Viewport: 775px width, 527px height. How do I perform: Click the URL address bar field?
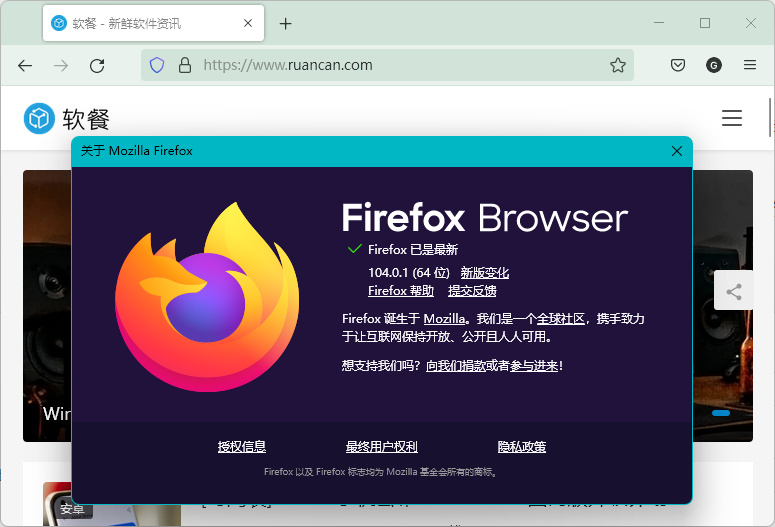(x=400, y=65)
